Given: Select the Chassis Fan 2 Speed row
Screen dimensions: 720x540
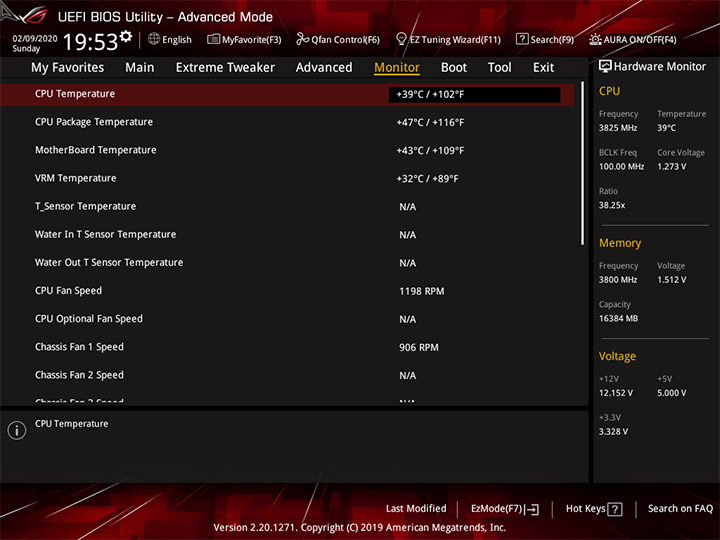Looking at the screenshot, I should (x=287, y=375).
